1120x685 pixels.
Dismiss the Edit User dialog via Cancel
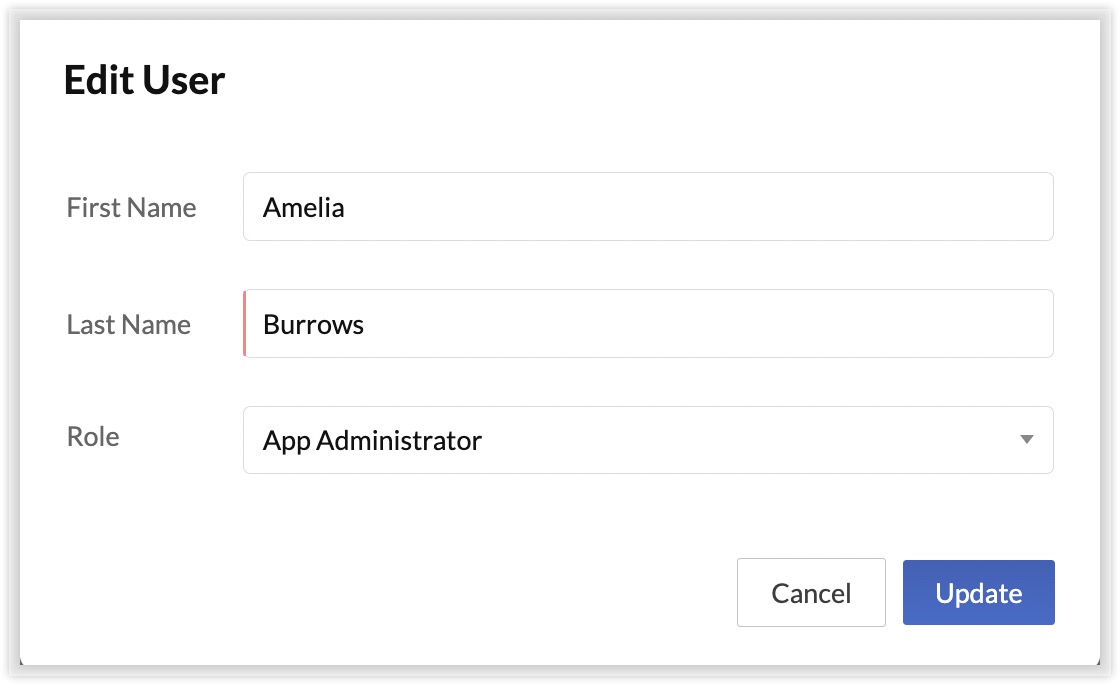(x=811, y=593)
